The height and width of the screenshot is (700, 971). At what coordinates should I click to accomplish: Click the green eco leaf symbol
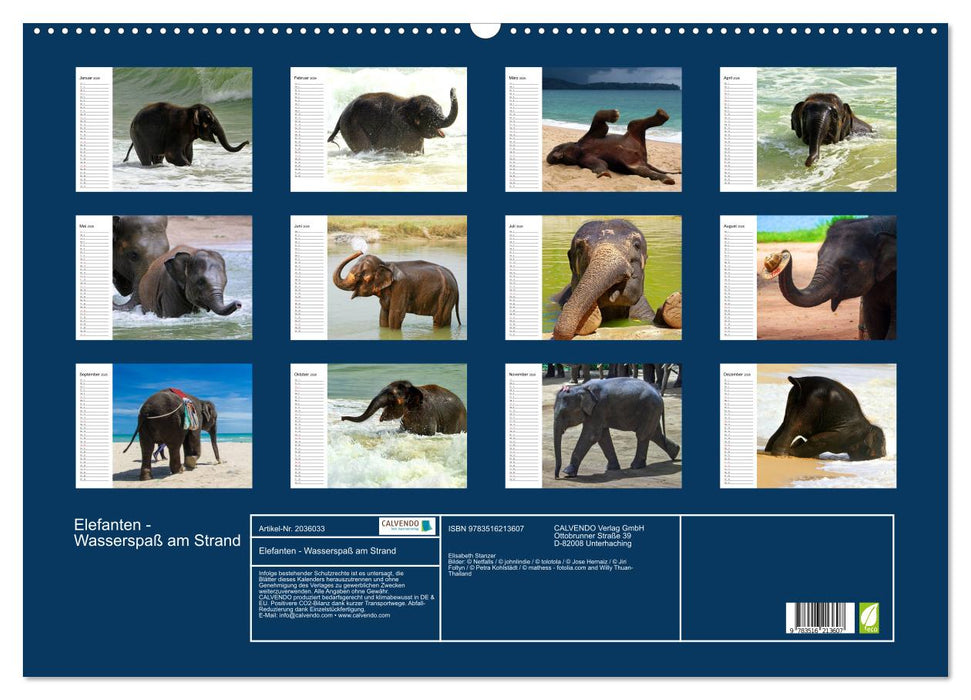pos(869,618)
